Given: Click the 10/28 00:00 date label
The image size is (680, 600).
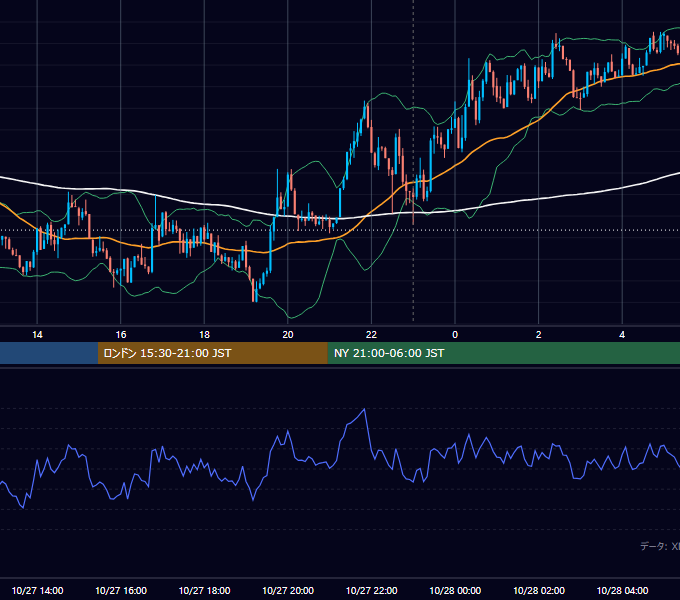Looking at the screenshot, I should [x=455, y=590].
